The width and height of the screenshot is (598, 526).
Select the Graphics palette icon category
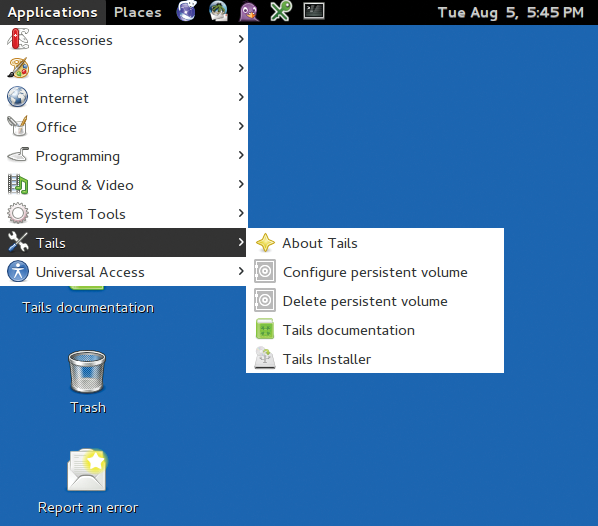click(x=18, y=68)
